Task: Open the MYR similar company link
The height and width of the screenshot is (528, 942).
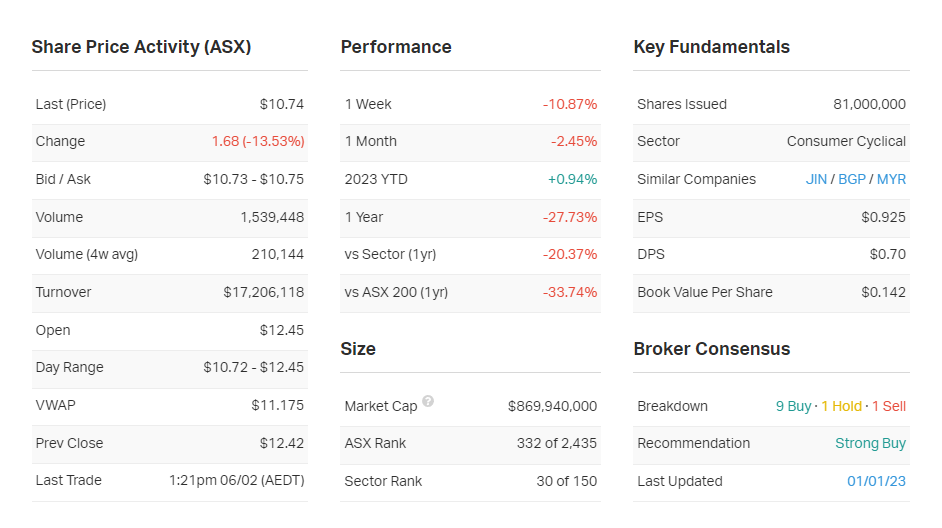Action: tap(891, 180)
